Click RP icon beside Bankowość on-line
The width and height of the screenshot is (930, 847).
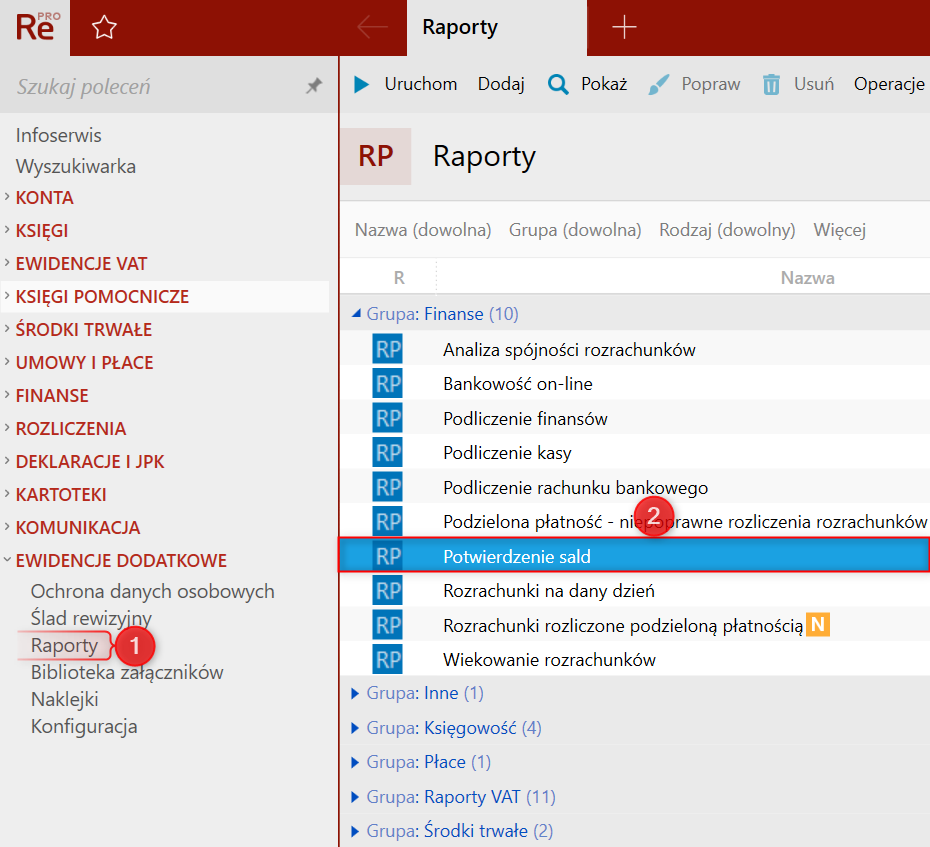(387, 384)
